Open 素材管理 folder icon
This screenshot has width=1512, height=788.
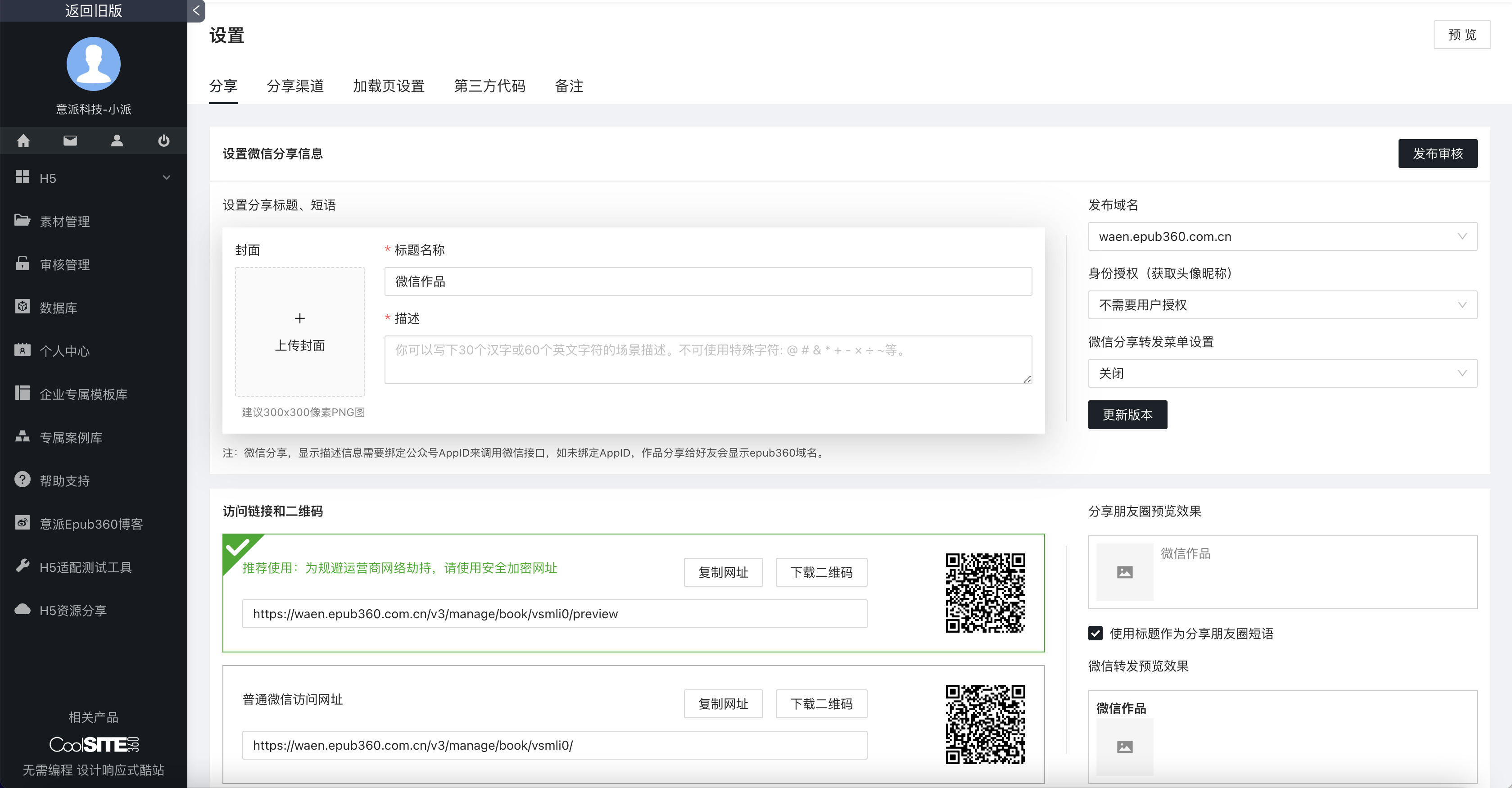tap(23, 220)
